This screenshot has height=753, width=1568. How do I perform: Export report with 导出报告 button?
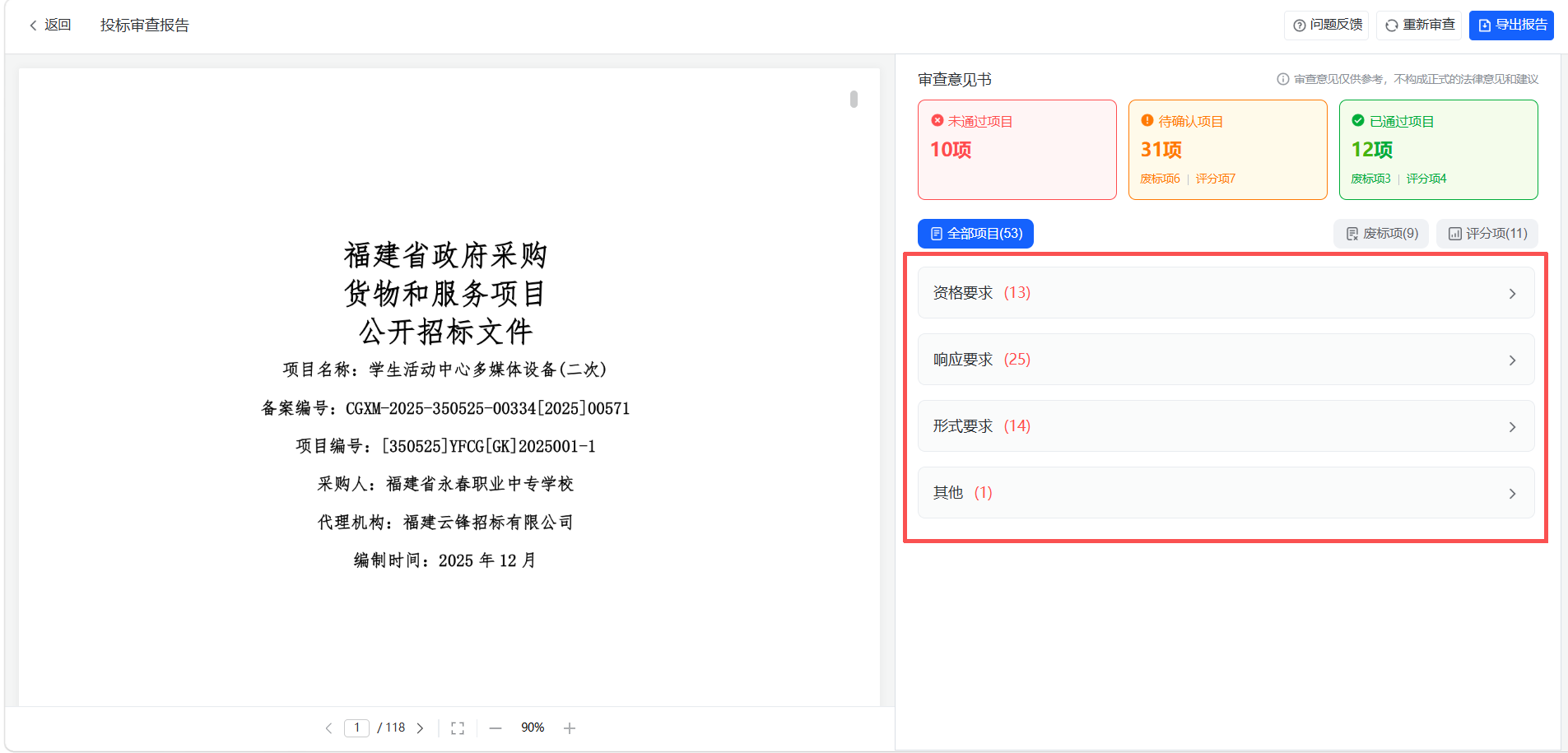[1511, 26]
